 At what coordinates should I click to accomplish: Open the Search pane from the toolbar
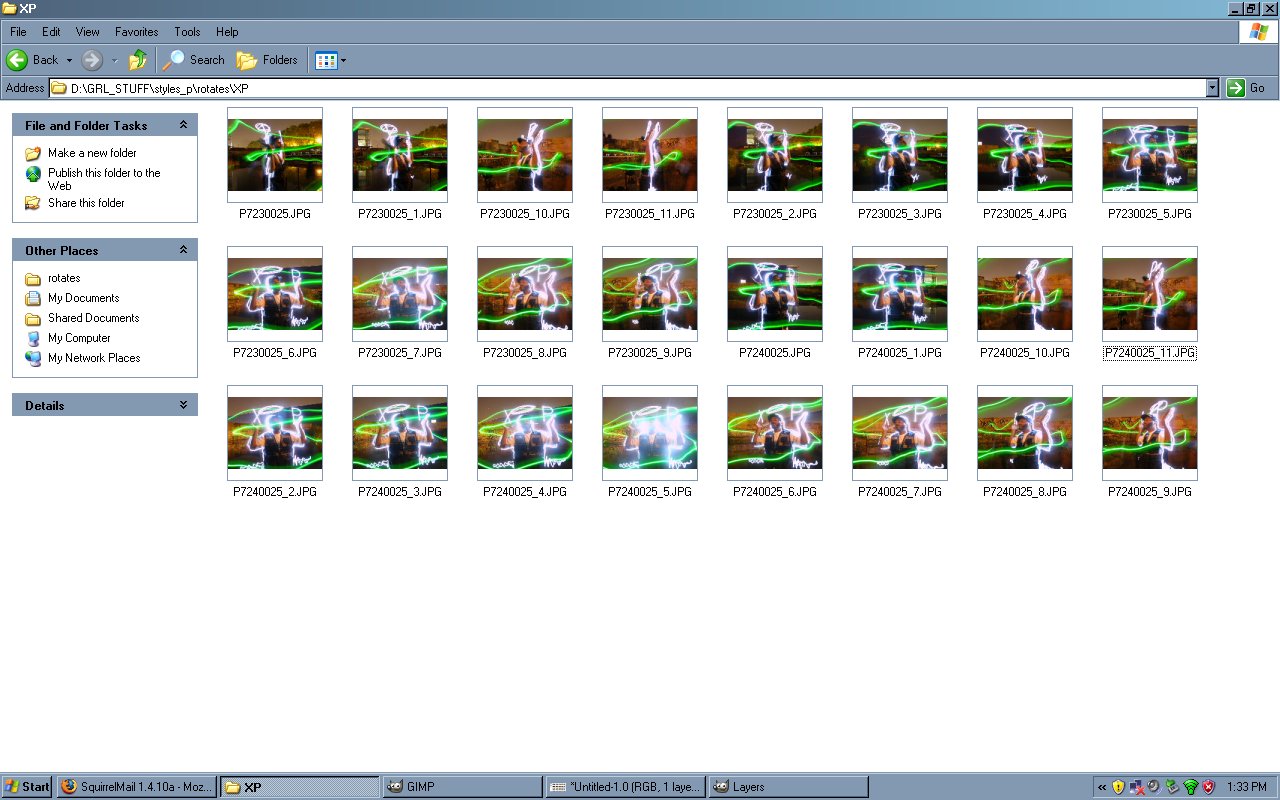point(193,60)
